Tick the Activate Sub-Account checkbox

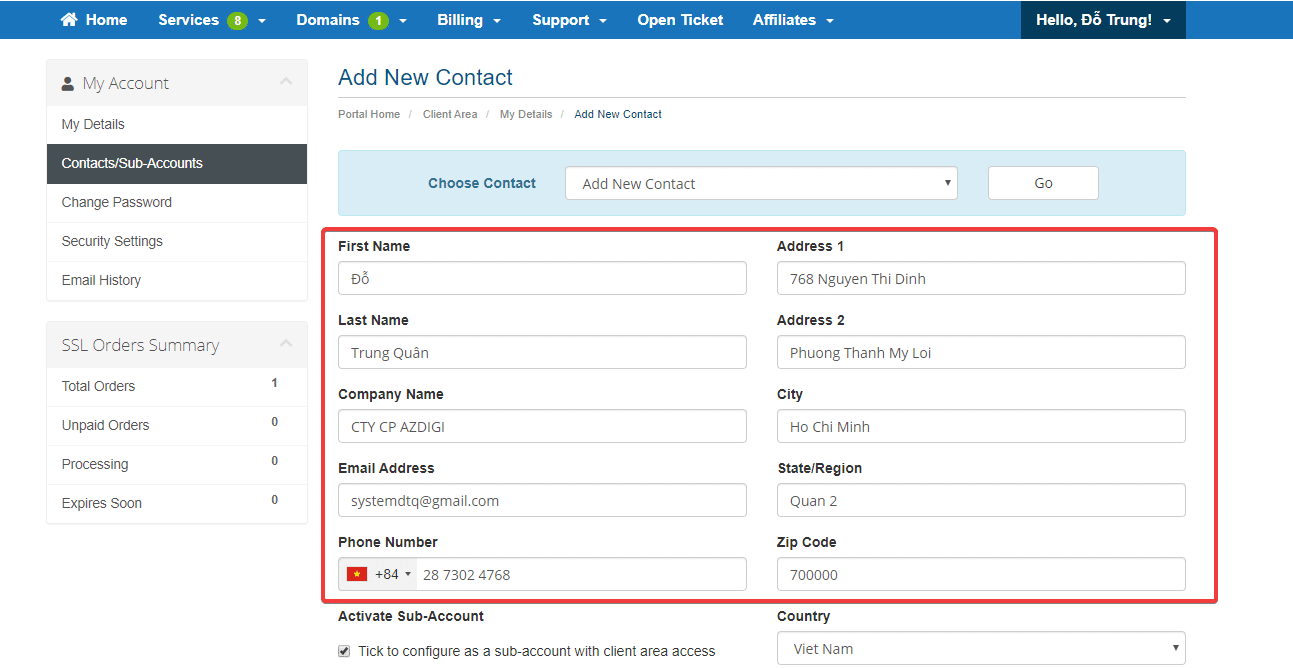coord(345,651)
